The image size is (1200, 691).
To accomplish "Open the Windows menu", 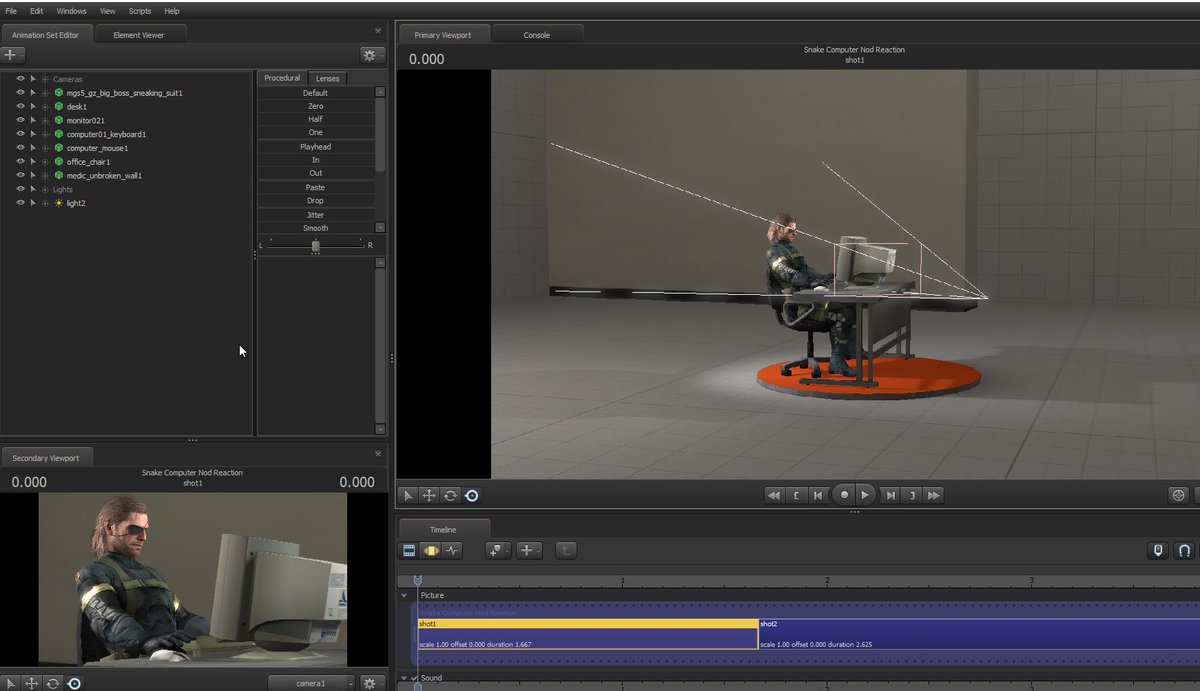I will (x=71, y=11).
